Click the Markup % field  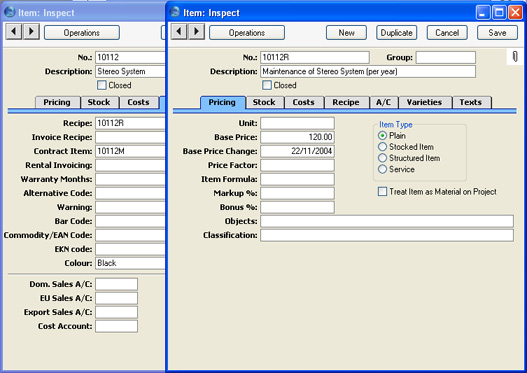click(297, 193)
